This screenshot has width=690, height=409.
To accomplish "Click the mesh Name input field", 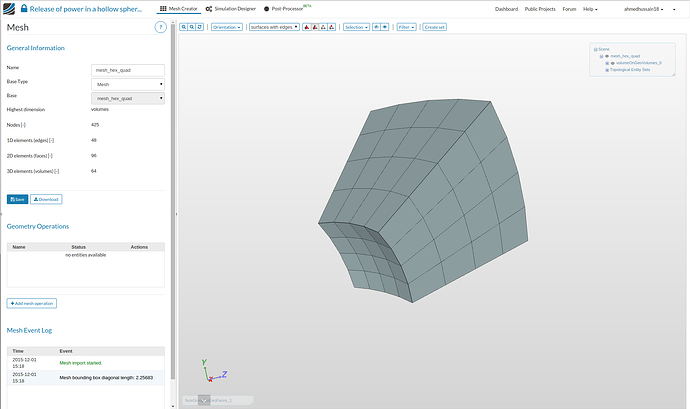I will point(129,71).
